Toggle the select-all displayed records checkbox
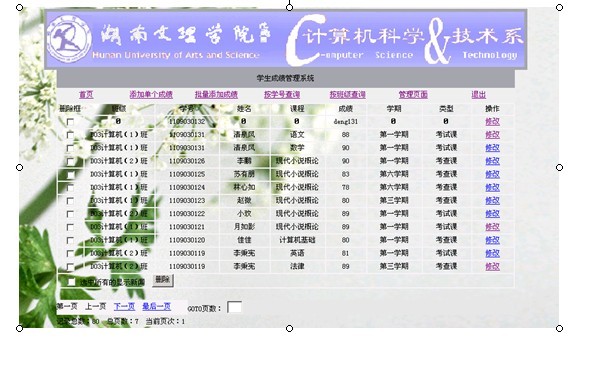Viewport: 599px width, 369px height. click(x=71, y=282)
